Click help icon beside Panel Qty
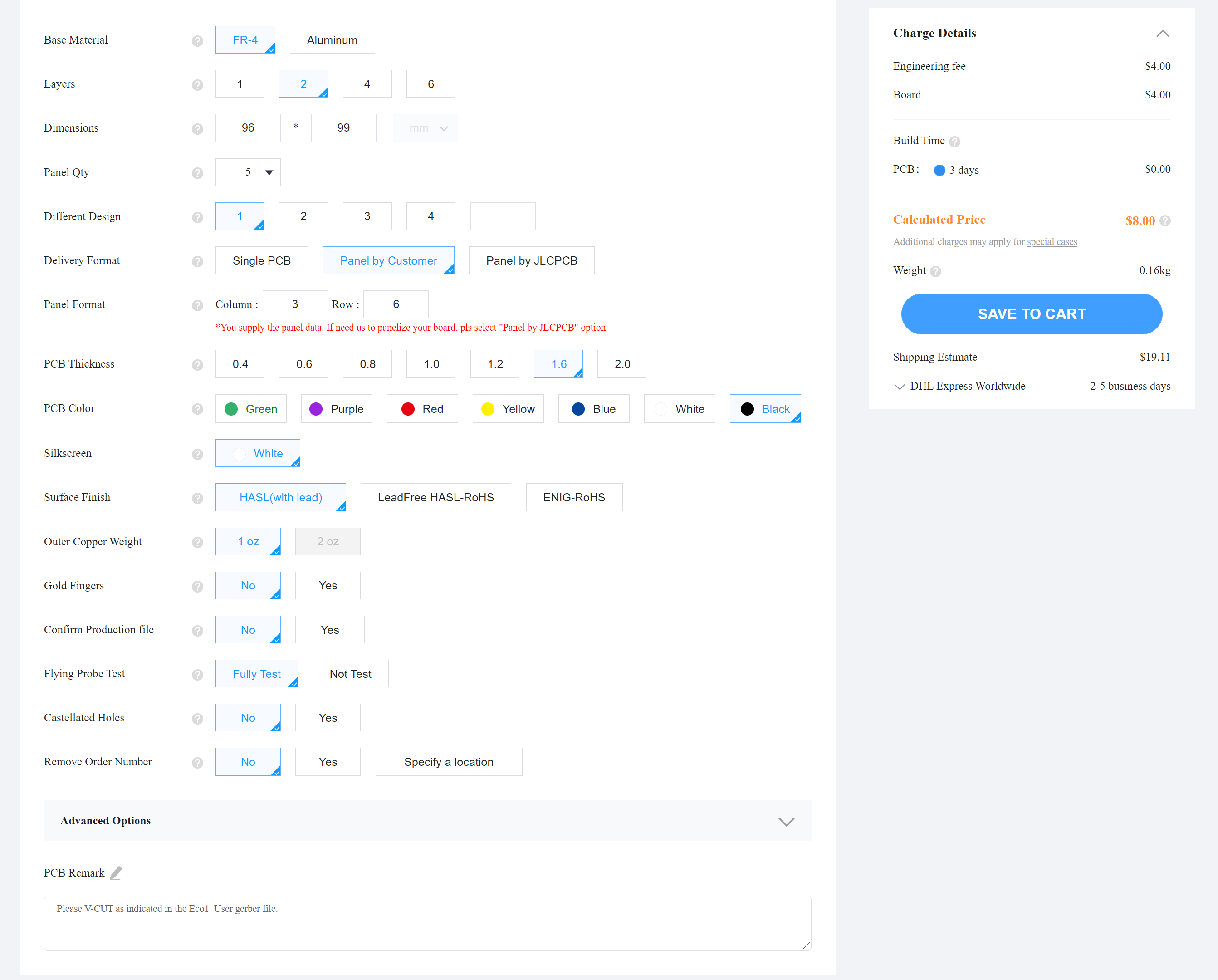This screenshot has height=980, width=1218. [x=197, y=173]
